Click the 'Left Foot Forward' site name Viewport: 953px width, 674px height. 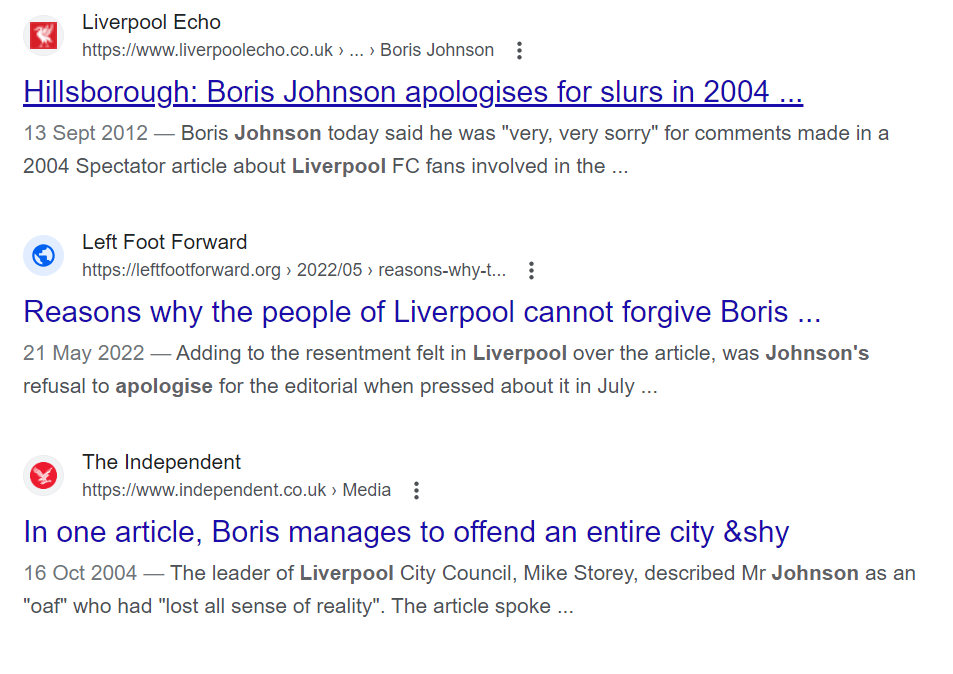pyautogui.click(x=165, y=242)
